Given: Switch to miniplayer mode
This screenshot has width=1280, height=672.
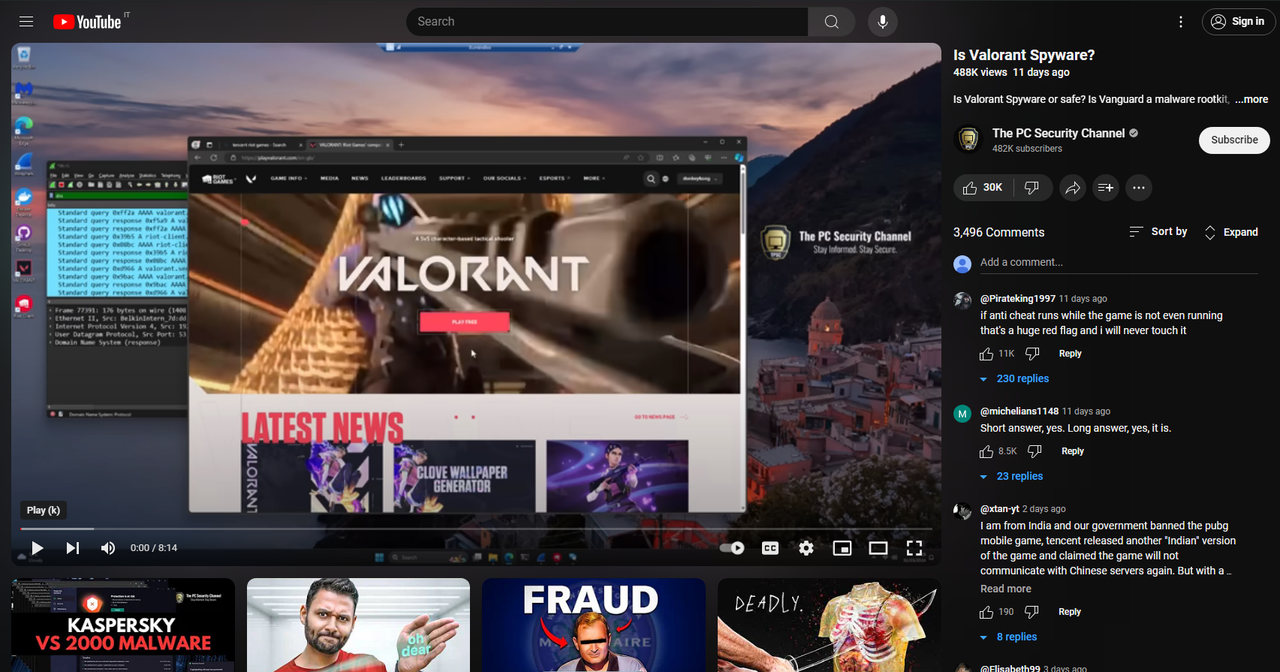Looking at the screenshot, I should [842, 548].
